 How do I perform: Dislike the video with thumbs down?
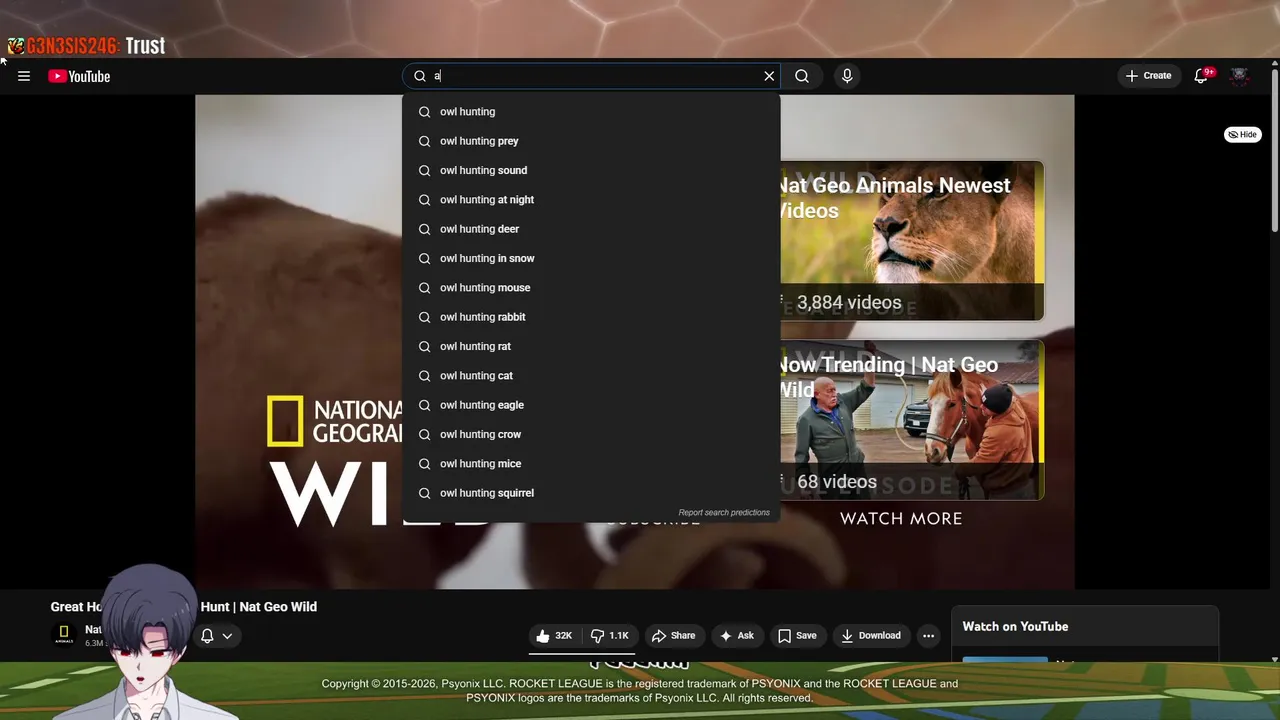coord(610,636)
